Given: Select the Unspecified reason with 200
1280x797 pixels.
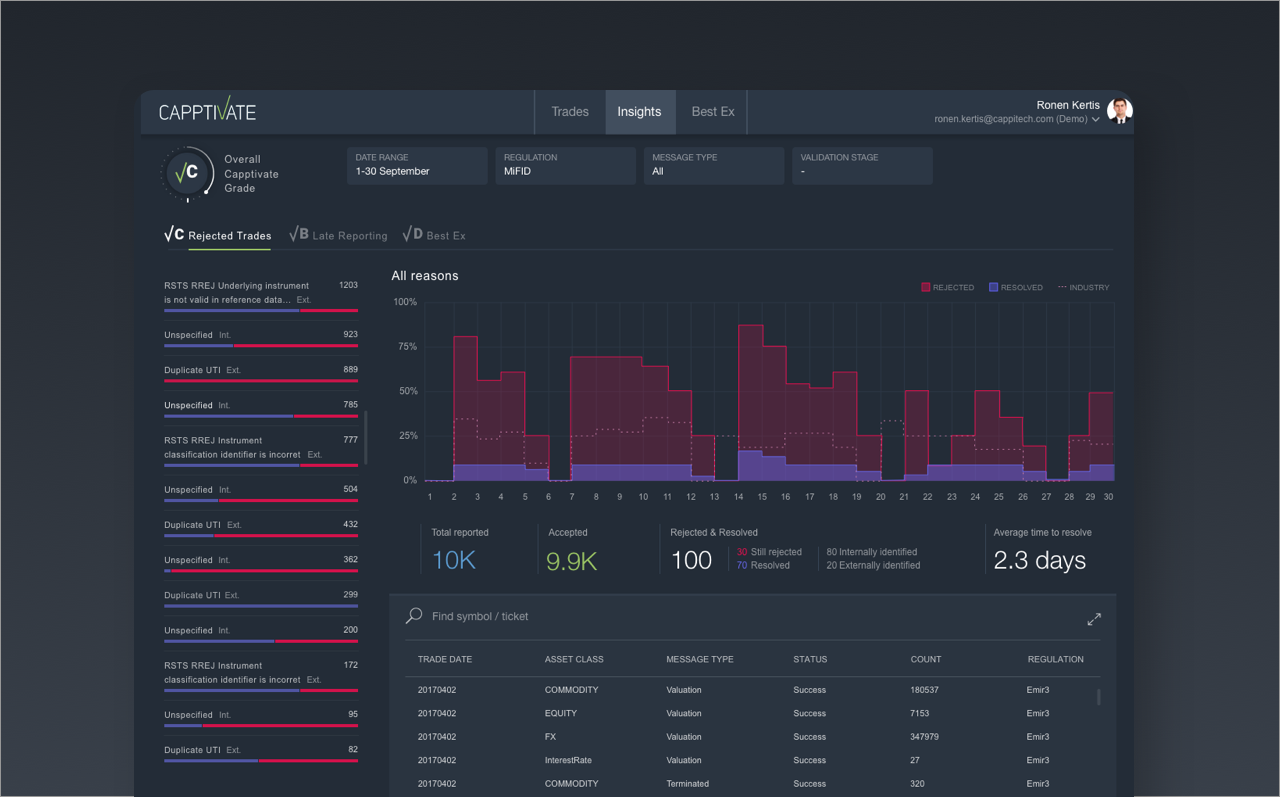Looking at the screenshot, I should pyautogui.click(x=261, y=634).
